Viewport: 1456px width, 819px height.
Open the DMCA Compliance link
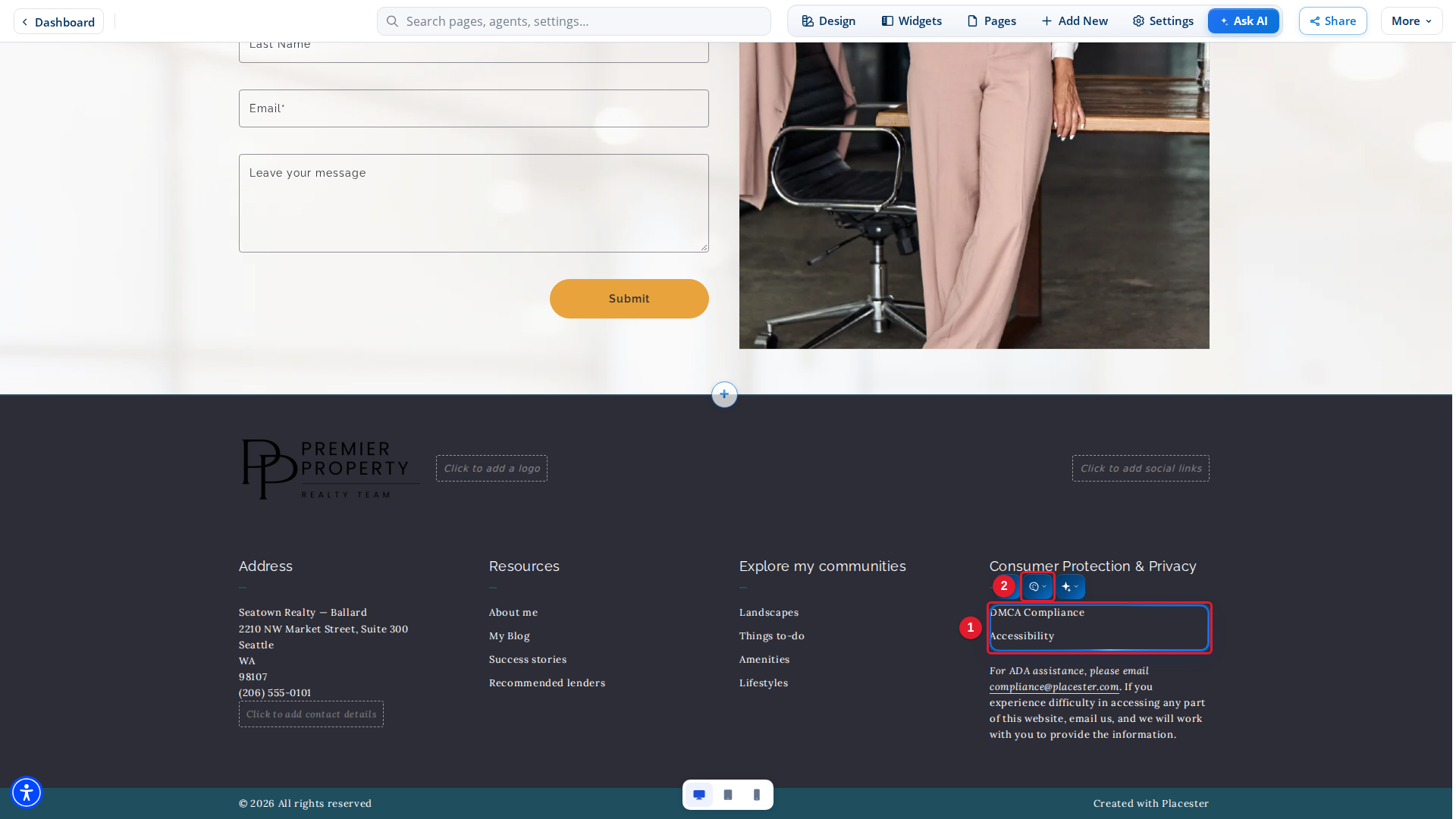pos(1037,613)
